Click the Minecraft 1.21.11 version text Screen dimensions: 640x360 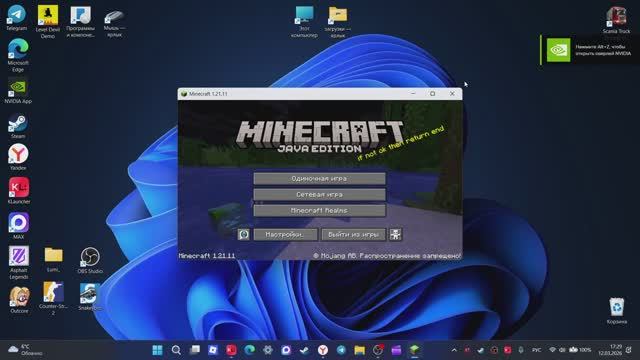click(207, 256)
